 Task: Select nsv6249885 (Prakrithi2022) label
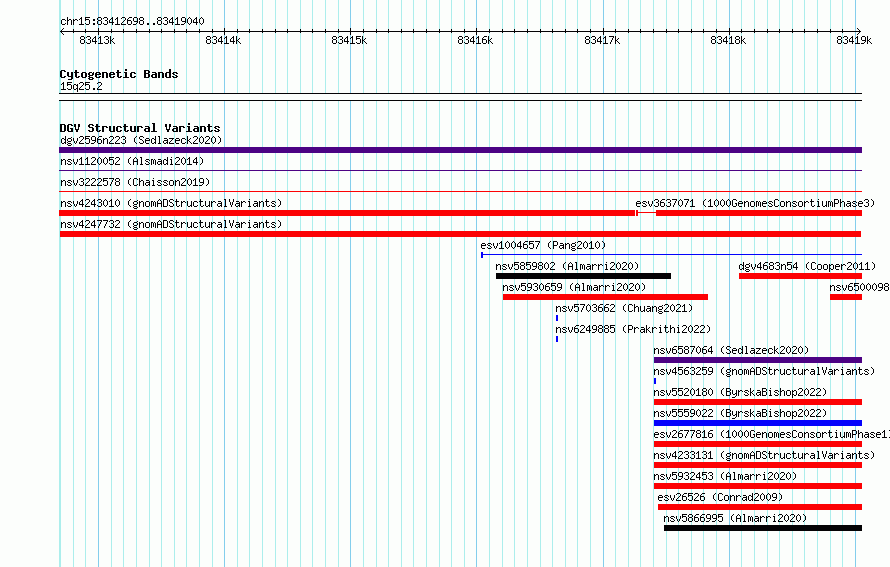(x=633, y=329)
